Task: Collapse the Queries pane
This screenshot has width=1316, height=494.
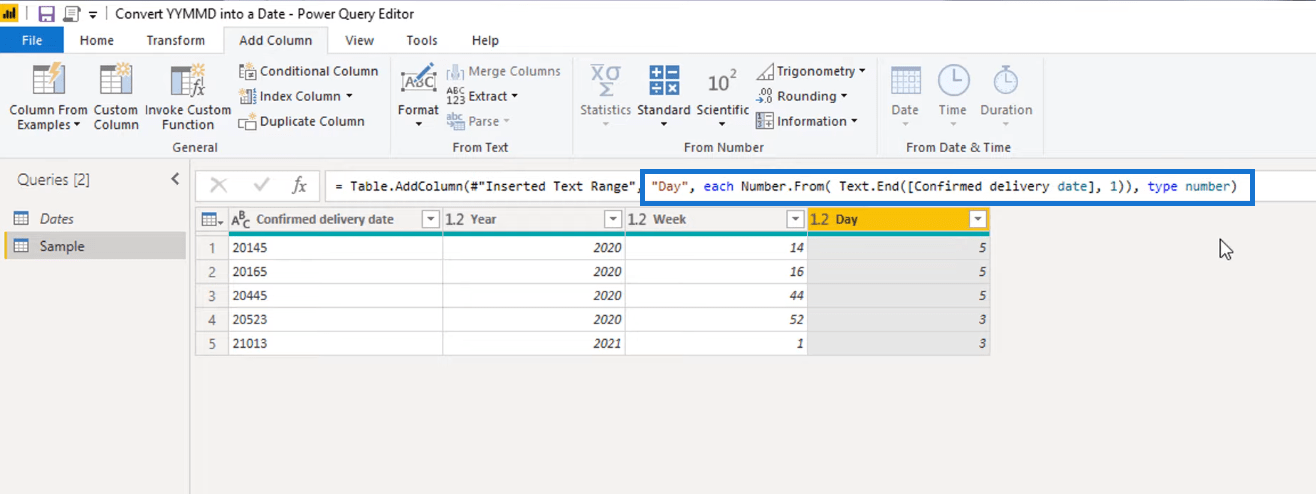Action: tap(175, 179)
